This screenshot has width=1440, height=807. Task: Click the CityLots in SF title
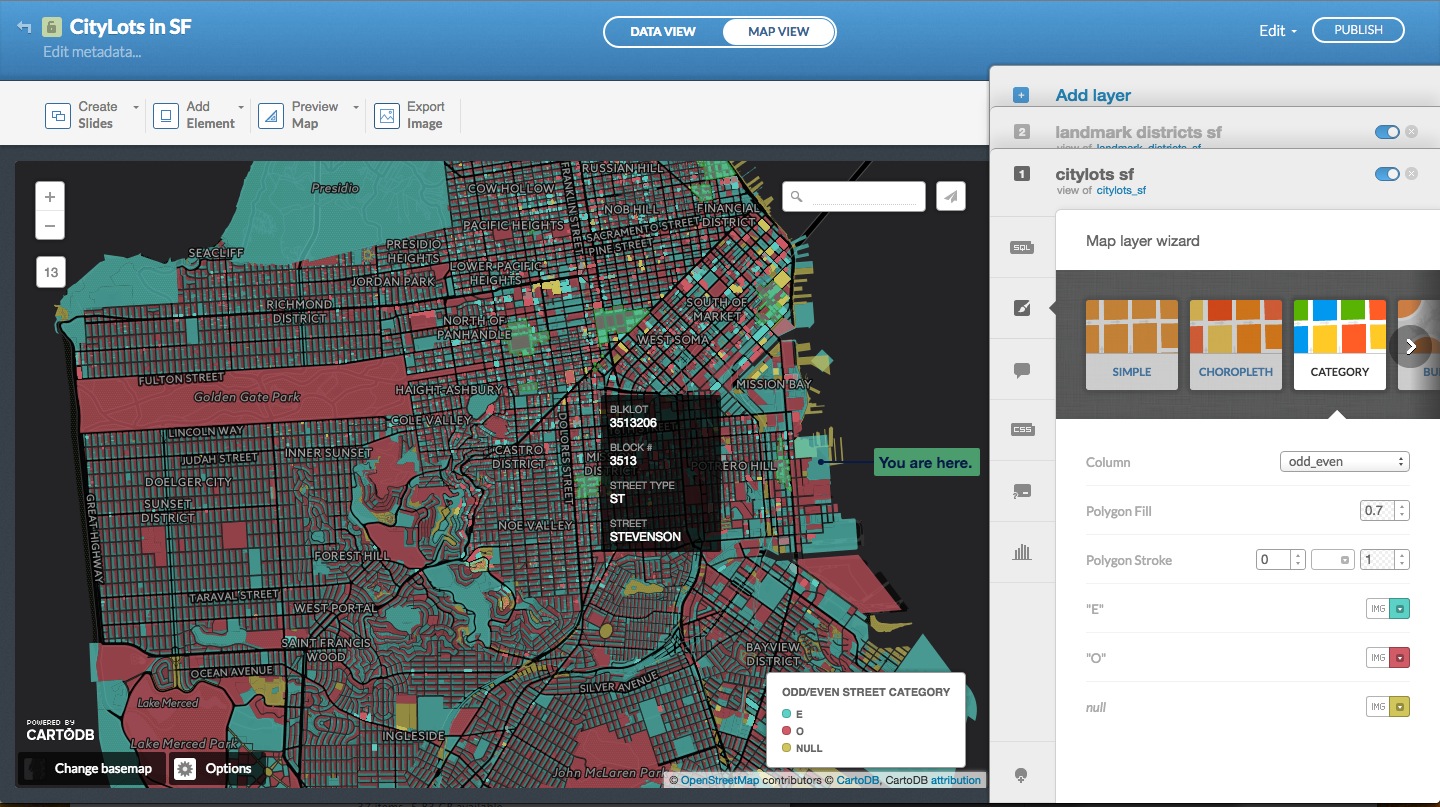click(130, 27)
